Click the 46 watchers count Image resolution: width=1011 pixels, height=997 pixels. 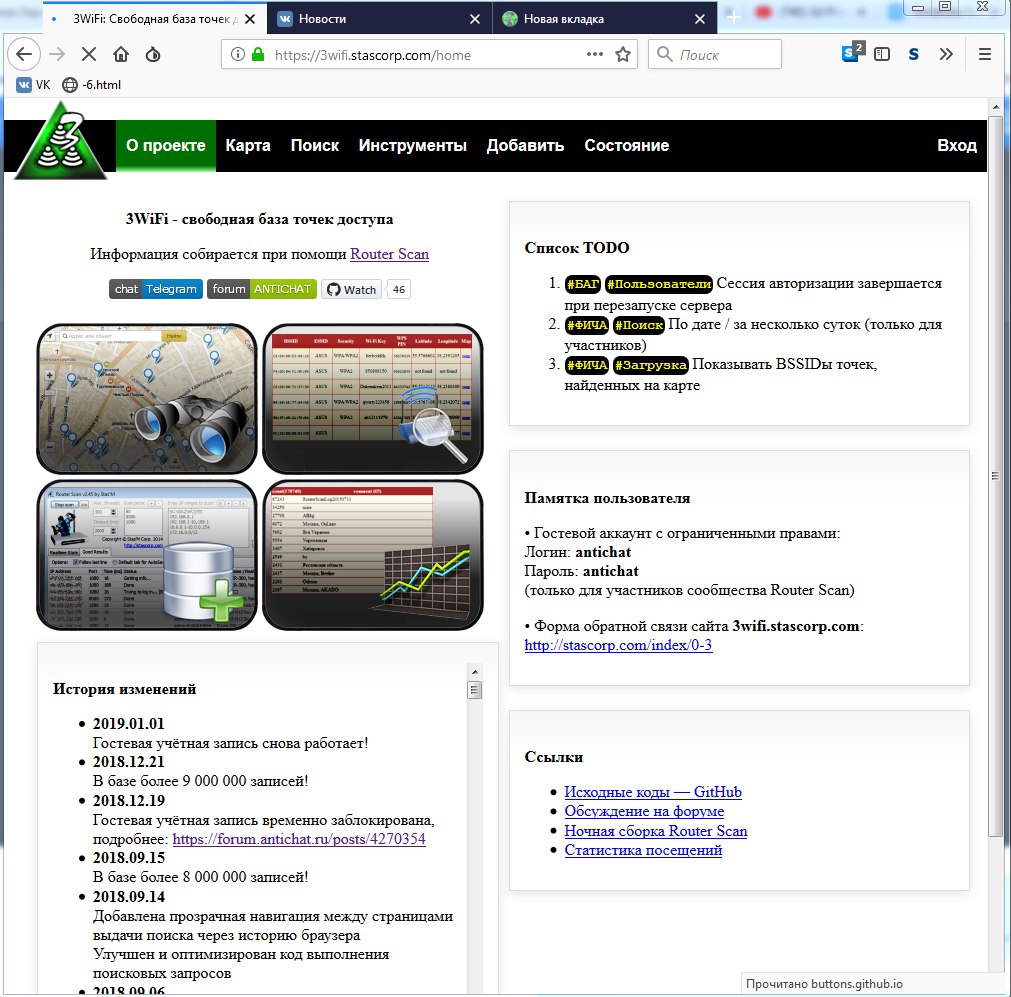[x=399, y=290]
